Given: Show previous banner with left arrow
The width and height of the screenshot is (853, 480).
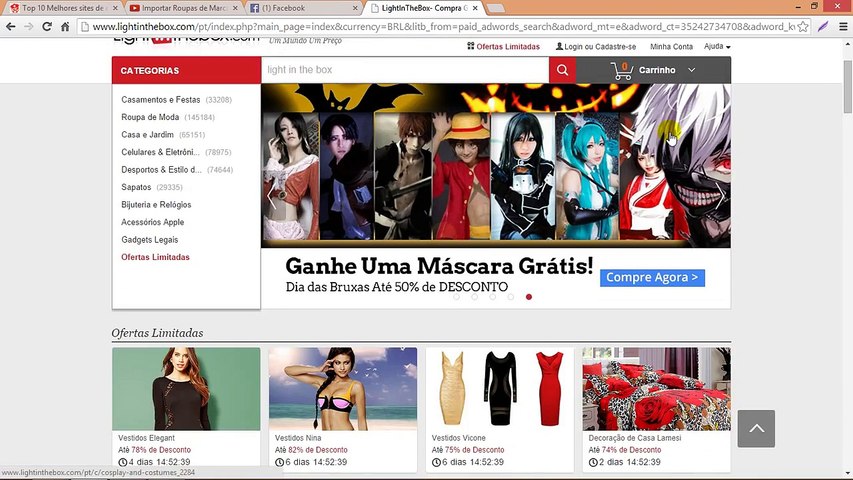Looking at the screenshot, I should pyautogui.click(x=272, y=195).
